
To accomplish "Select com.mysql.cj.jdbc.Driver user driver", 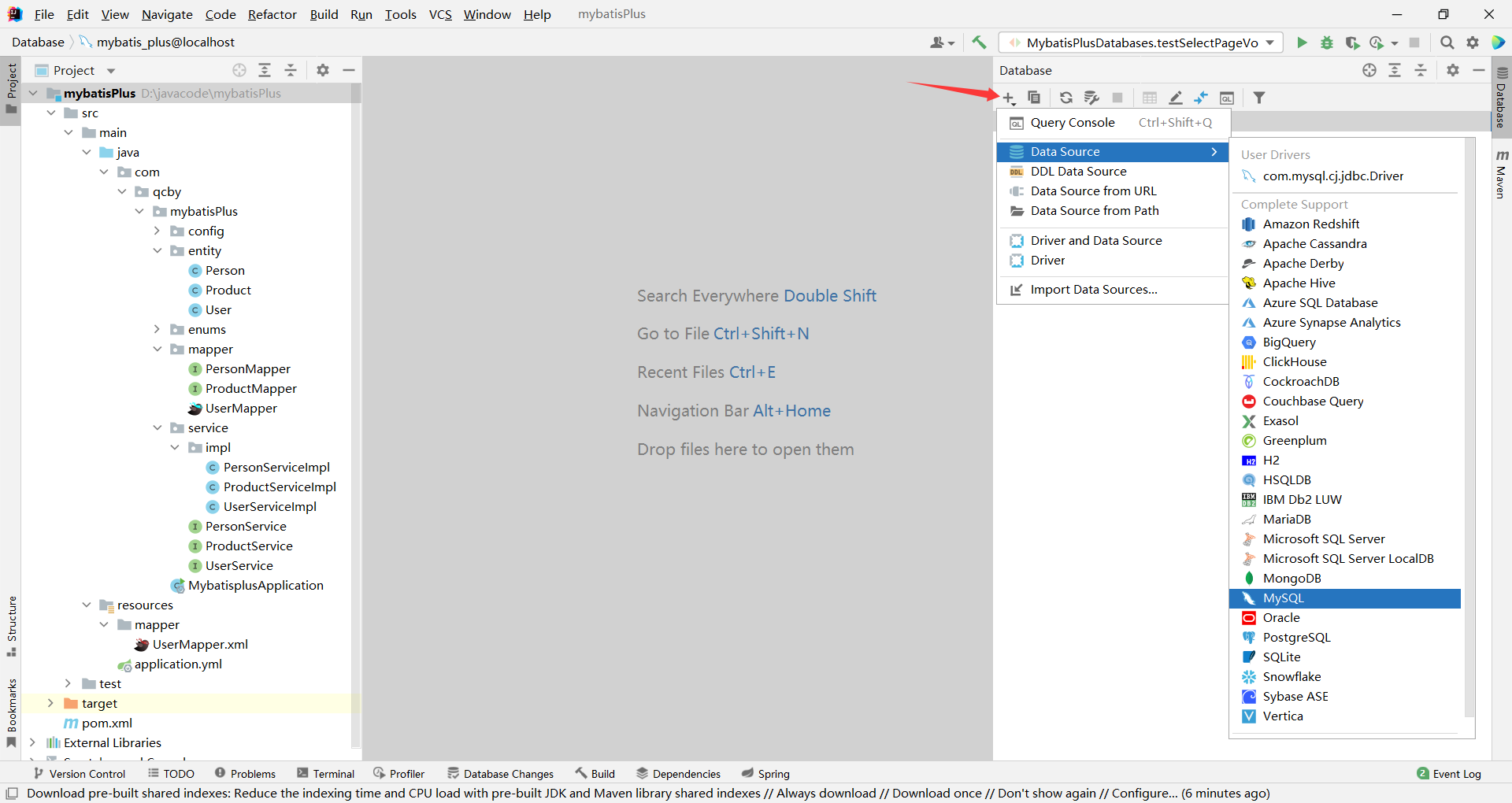I will click(1345, 176).
